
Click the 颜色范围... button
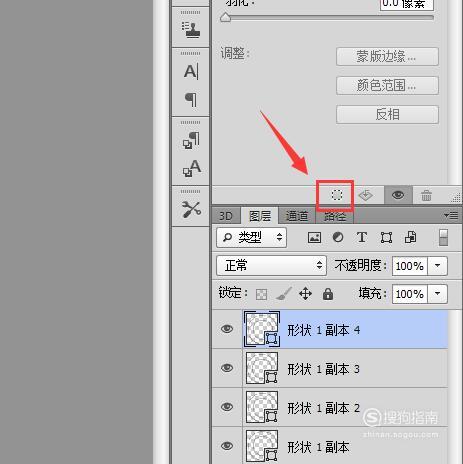(x=387, y=86)
